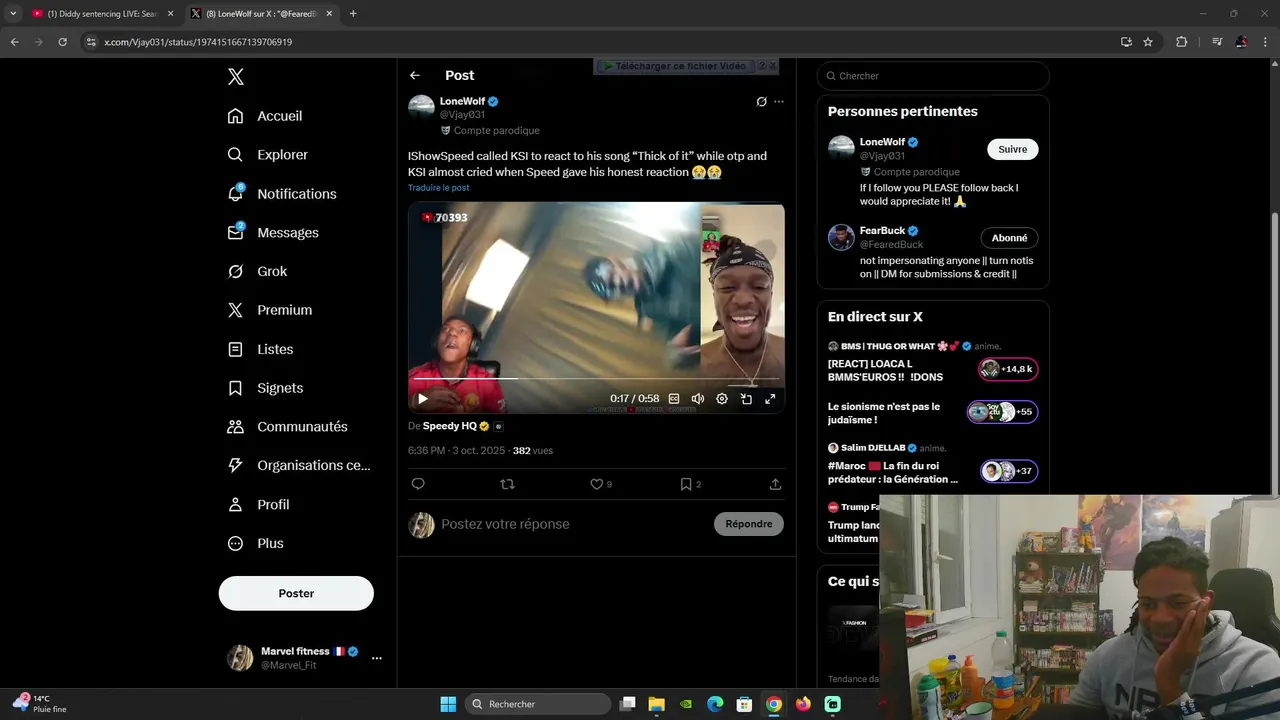The height and width of the screenshot is (720, 1280).
Task: Go back with the Post arrow
Action: coord(415,76)
